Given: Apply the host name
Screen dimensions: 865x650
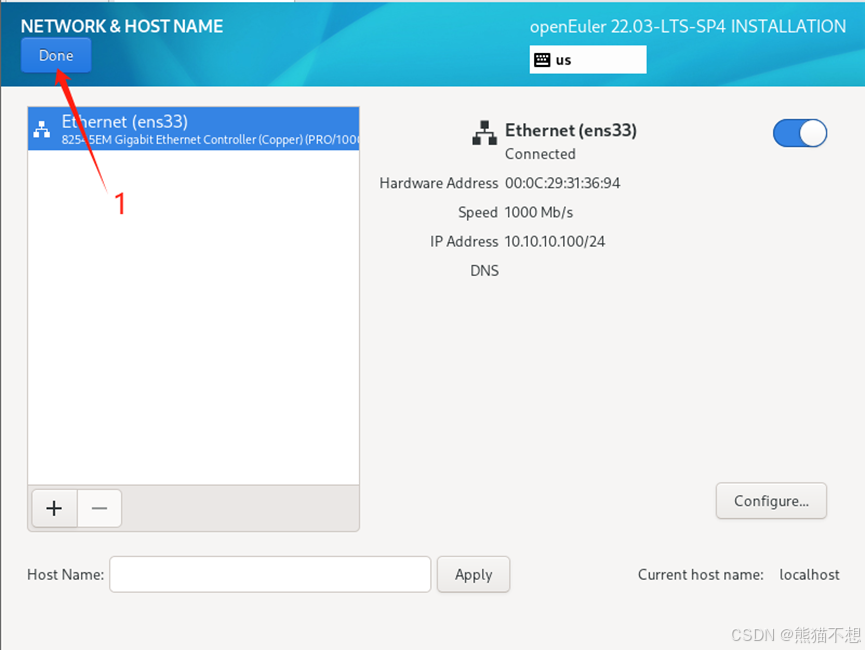Looking at the screenshot, I should [473, 574].
